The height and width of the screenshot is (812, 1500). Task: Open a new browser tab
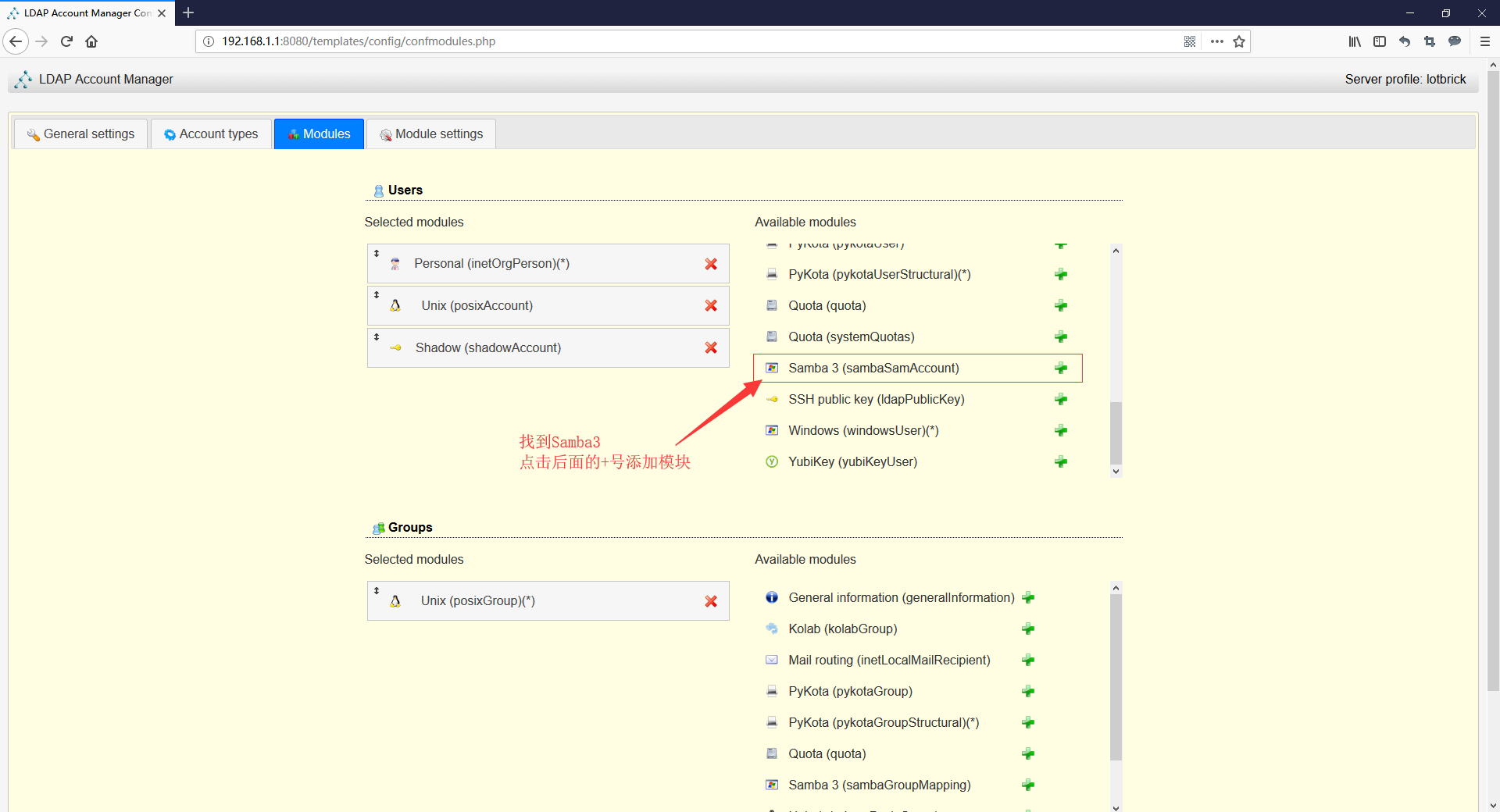pos(188,13)
